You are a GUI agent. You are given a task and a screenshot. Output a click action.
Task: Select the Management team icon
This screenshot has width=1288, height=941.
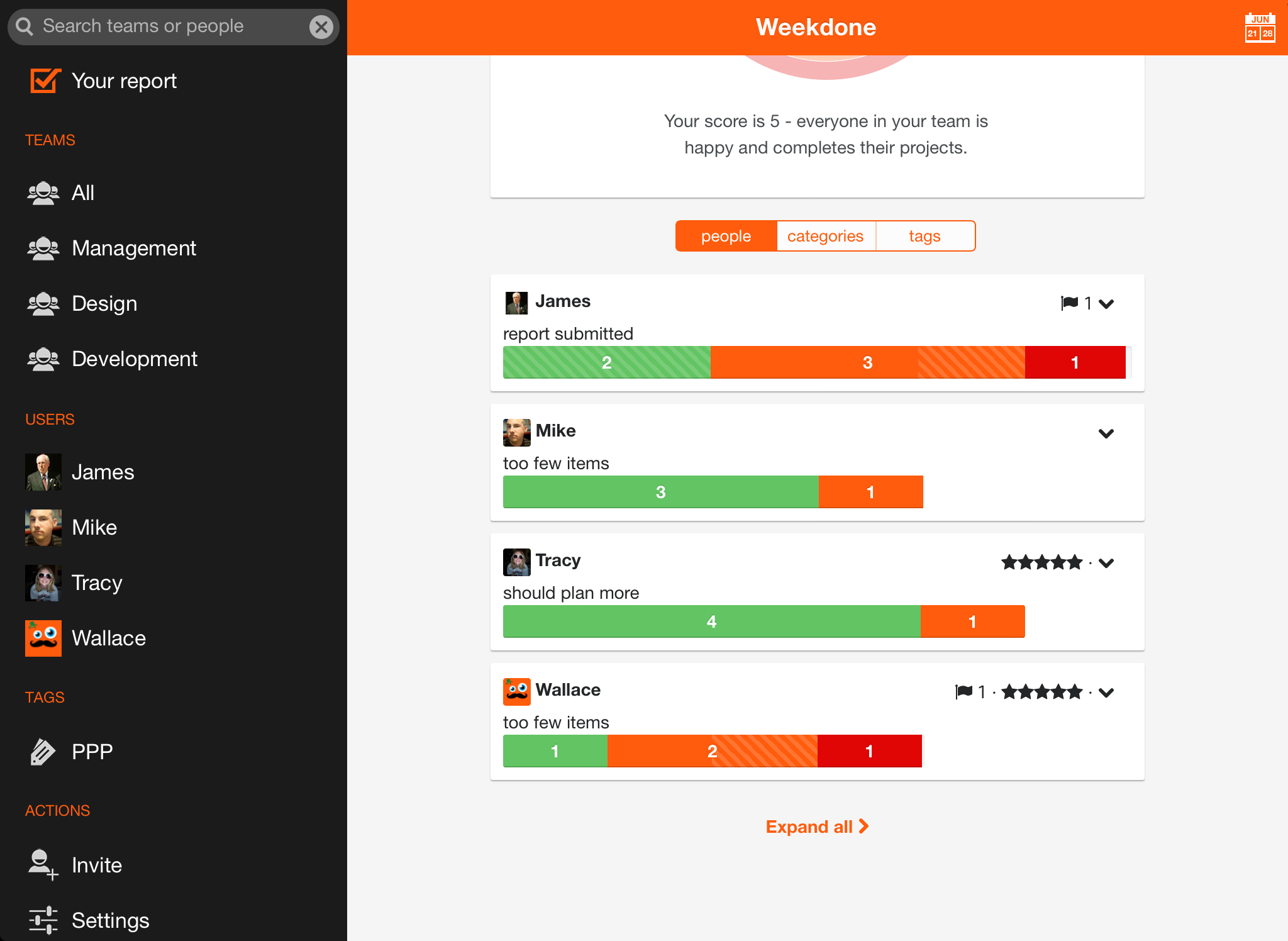tap(43, 247)
